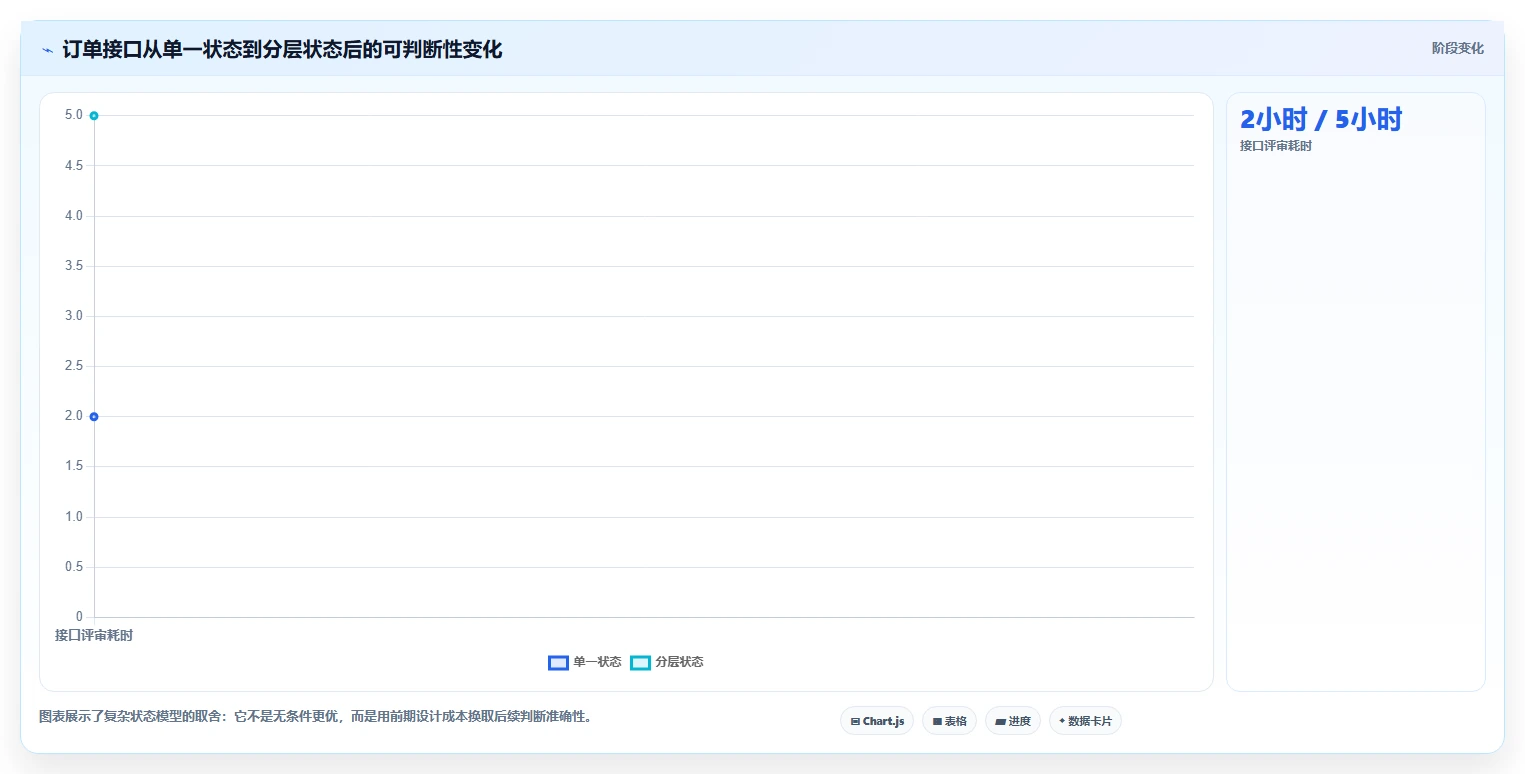Select the Chart.js tag chip
The width and height of the screenshot is (1525, 774).
coord(877,721)
